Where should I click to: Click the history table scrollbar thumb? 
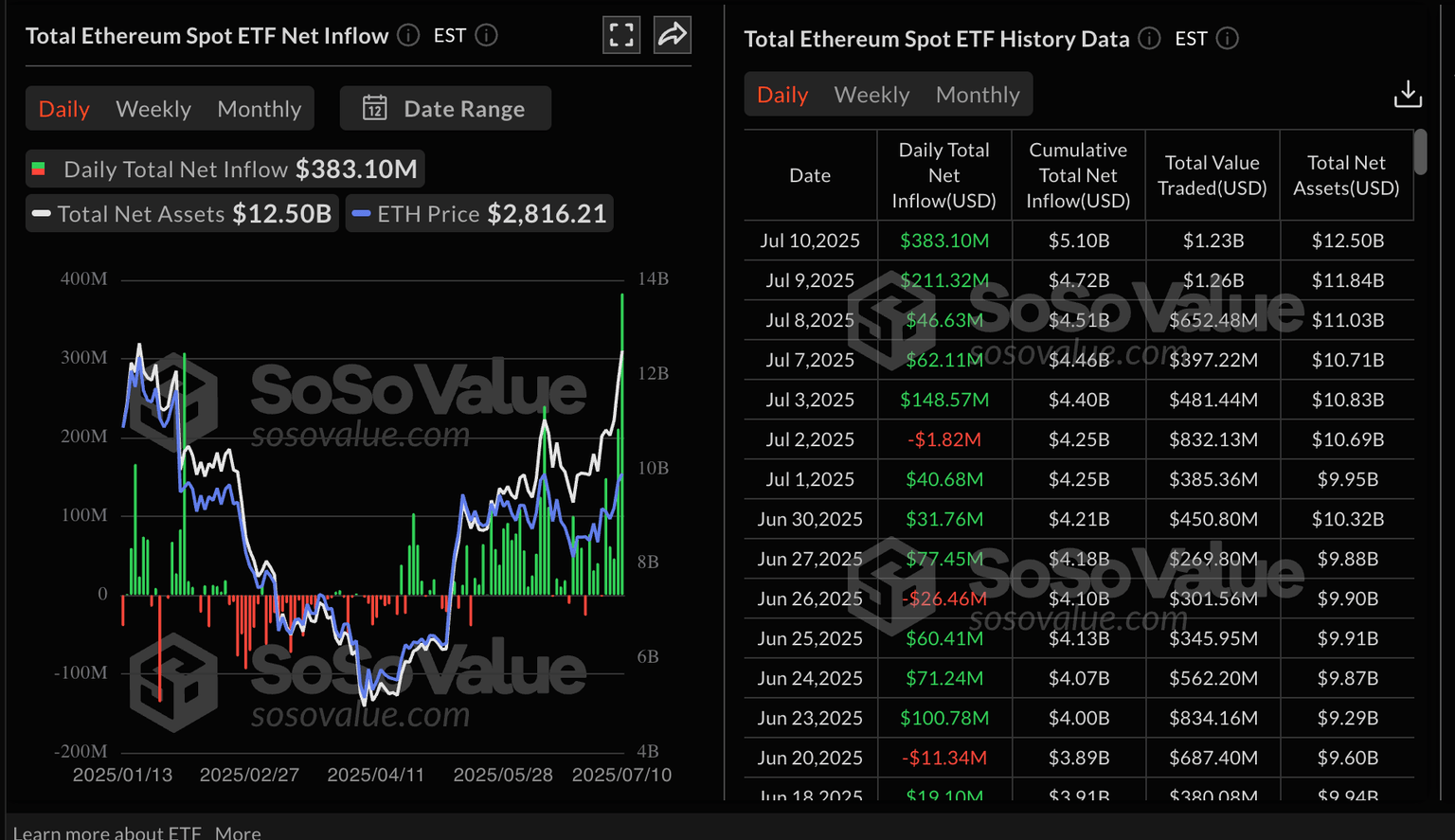click(1420, 152)
